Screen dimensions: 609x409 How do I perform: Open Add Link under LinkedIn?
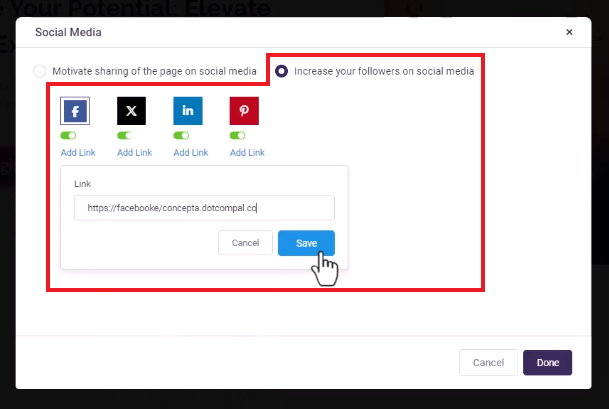[191, 153]
